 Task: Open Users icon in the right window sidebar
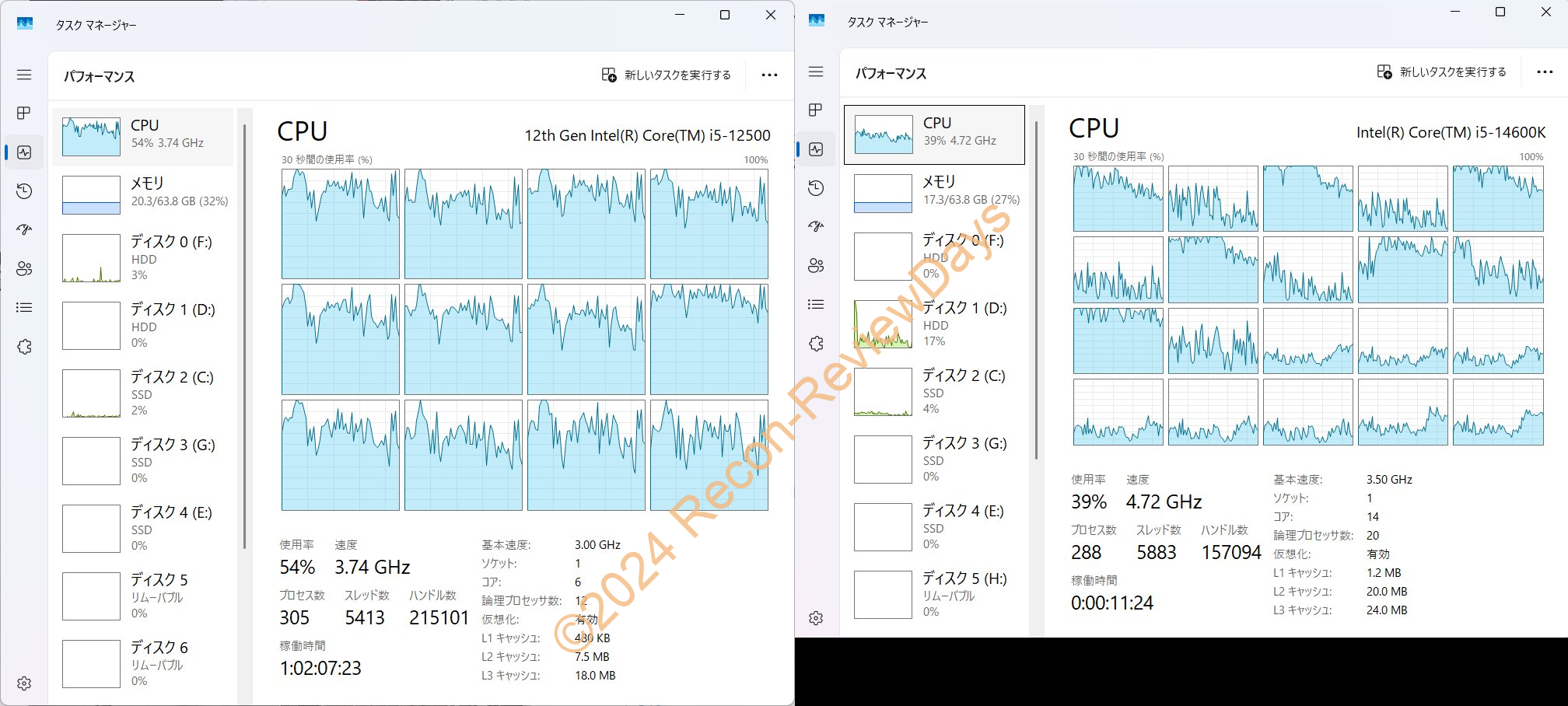[816, 265]
